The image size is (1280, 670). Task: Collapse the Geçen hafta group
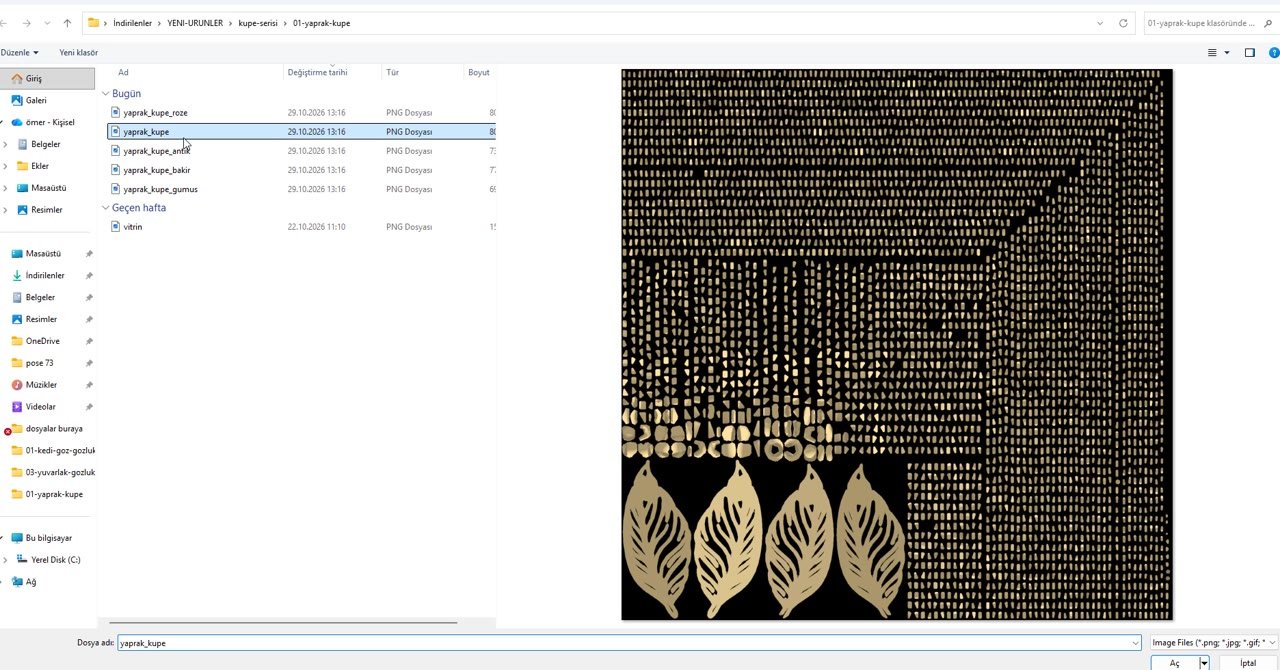(106, 208)
